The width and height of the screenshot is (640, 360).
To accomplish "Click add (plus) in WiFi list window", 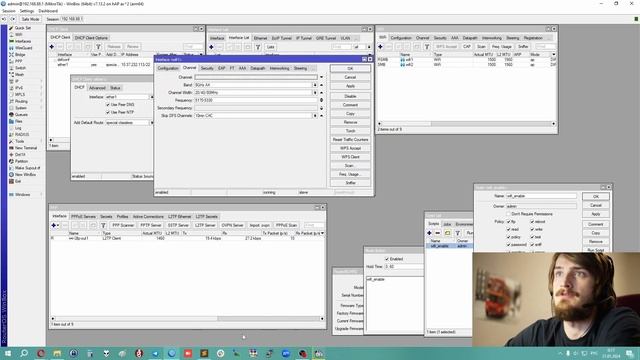I will coord(380,47).
